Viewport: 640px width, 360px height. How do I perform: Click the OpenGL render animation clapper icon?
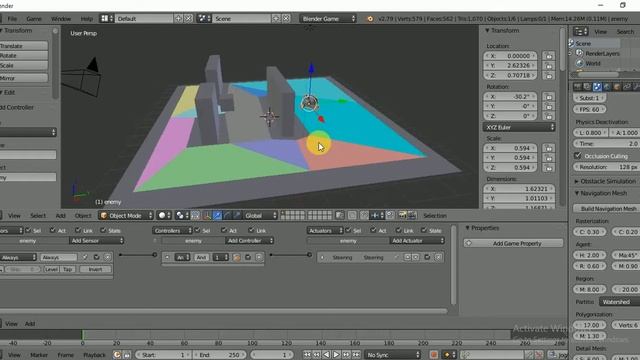(411, 215)
